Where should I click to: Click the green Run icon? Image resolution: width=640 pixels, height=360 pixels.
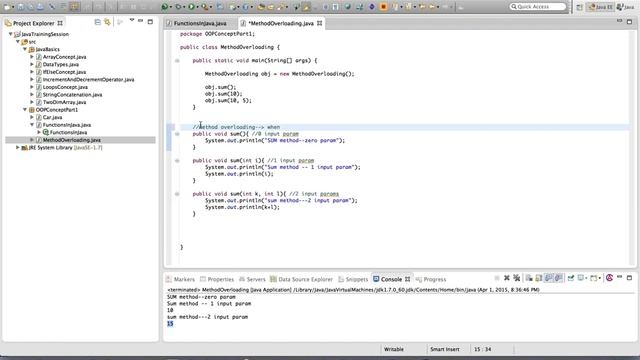pos(191,7)
